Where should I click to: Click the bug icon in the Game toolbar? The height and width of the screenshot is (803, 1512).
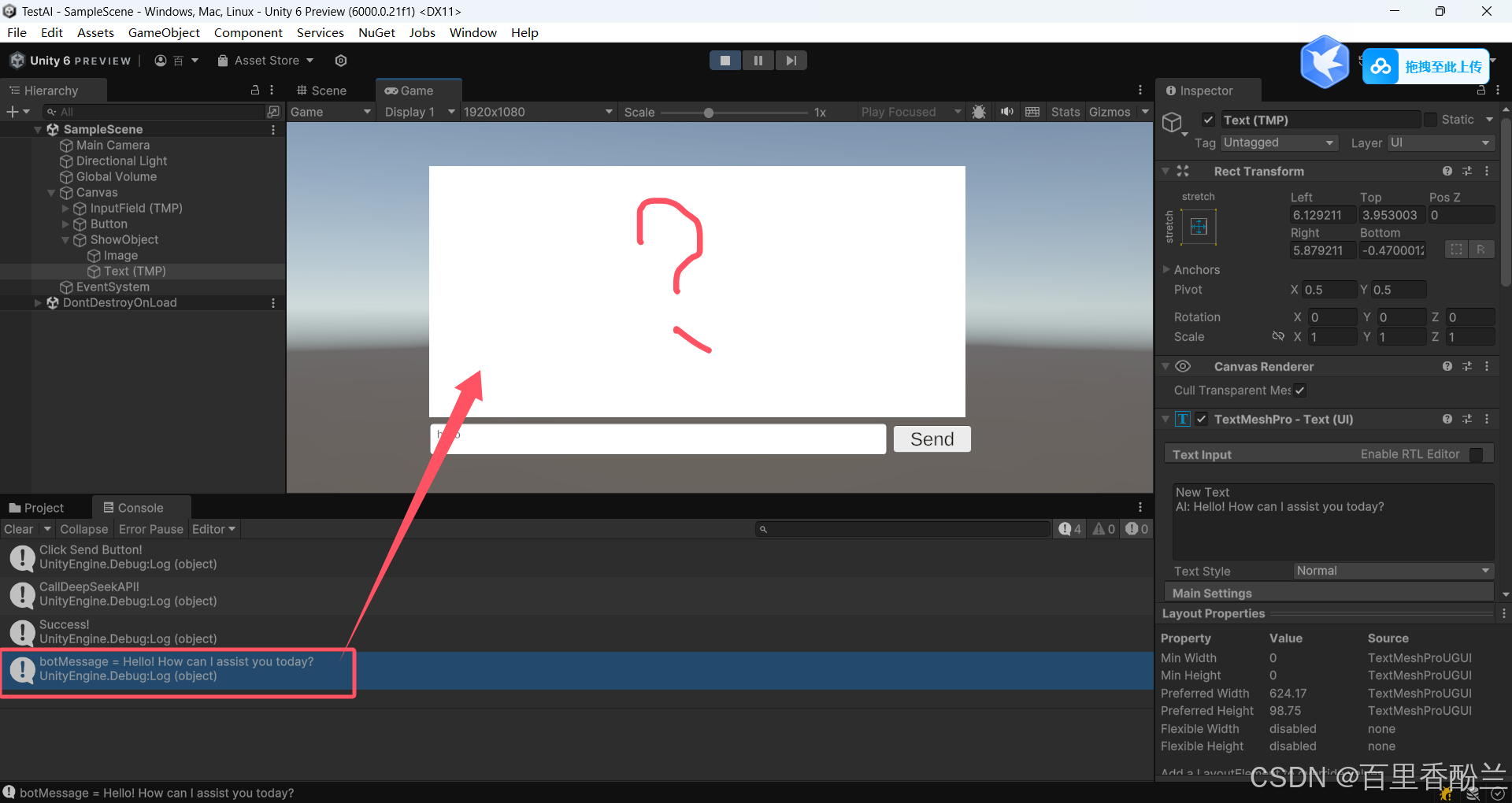(x=979, y=112)
